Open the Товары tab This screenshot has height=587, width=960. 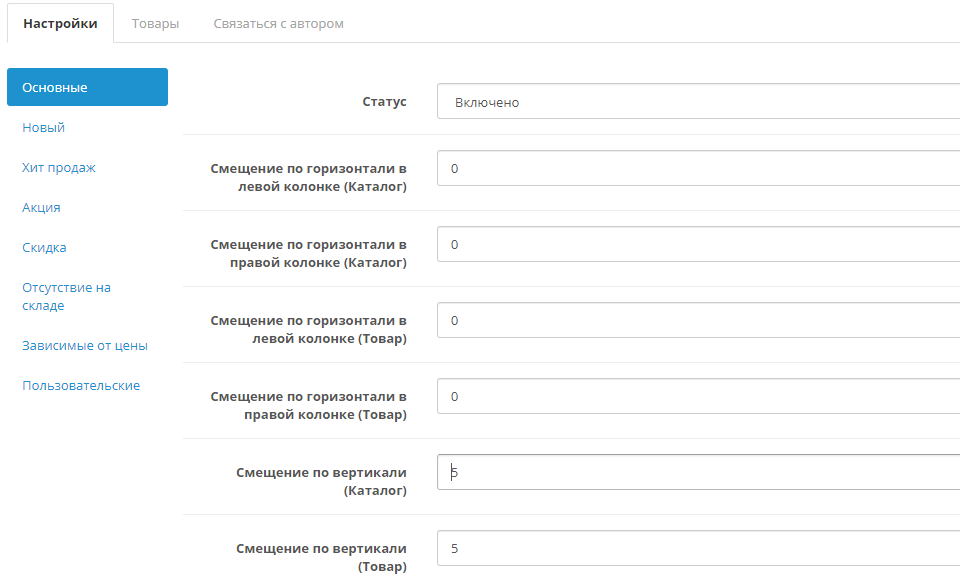click(x=155, y=23)
